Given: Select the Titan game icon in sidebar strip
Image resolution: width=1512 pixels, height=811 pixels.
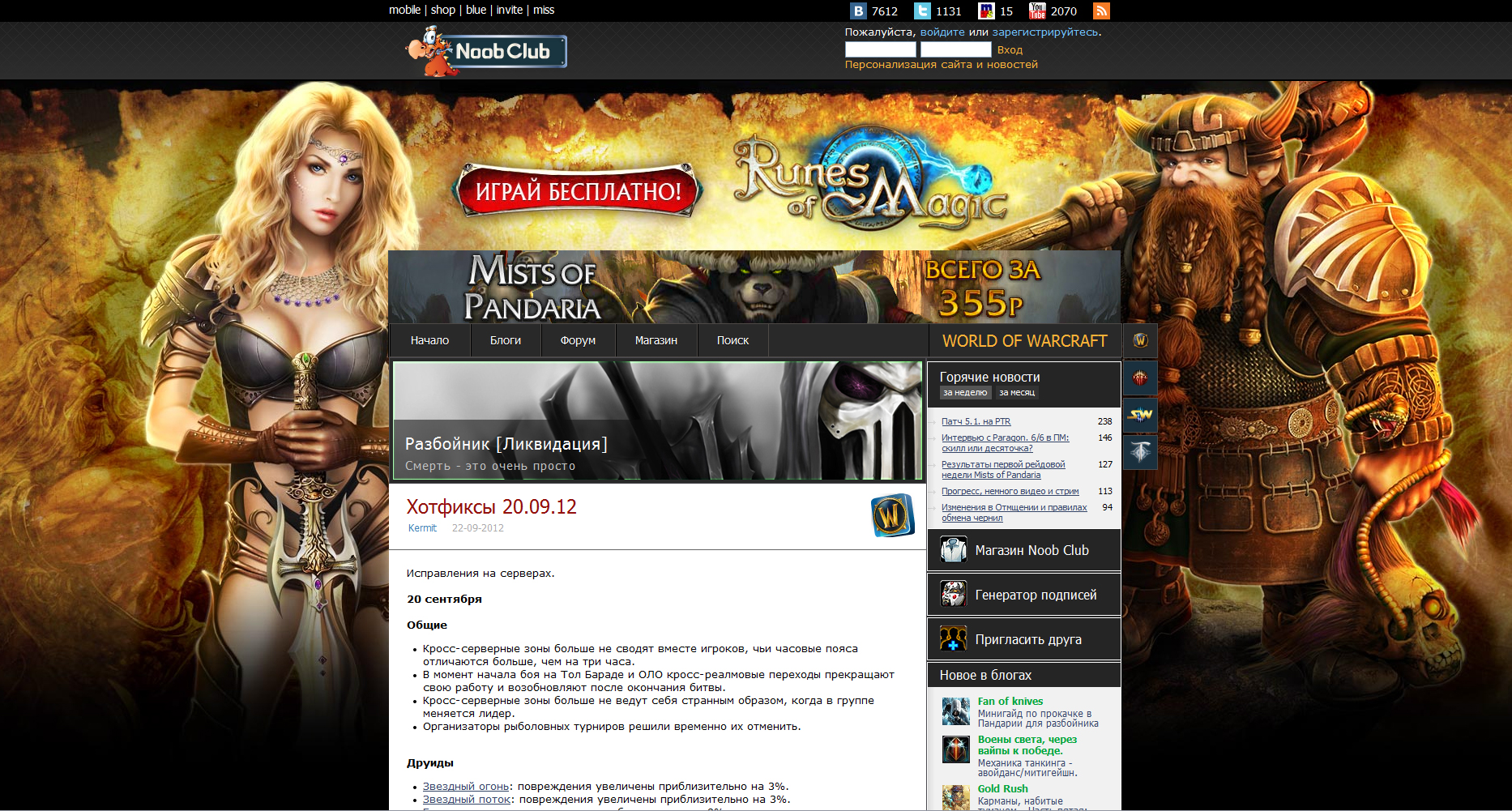Looking at the screenshot, I should 1140,451.
